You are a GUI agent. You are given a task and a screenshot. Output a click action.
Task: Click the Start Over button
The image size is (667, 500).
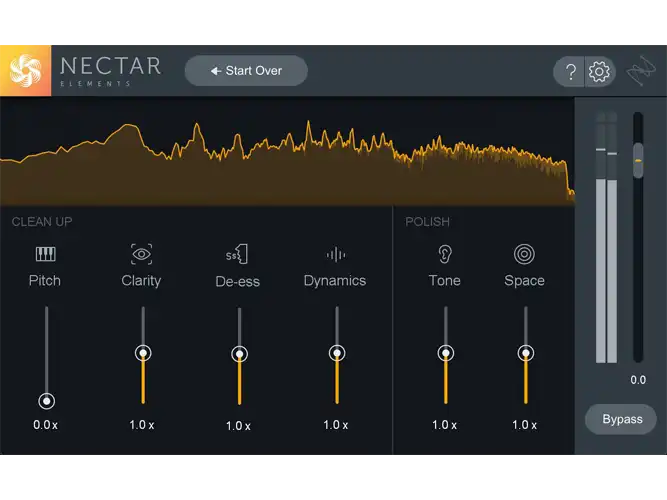[246, 71]
